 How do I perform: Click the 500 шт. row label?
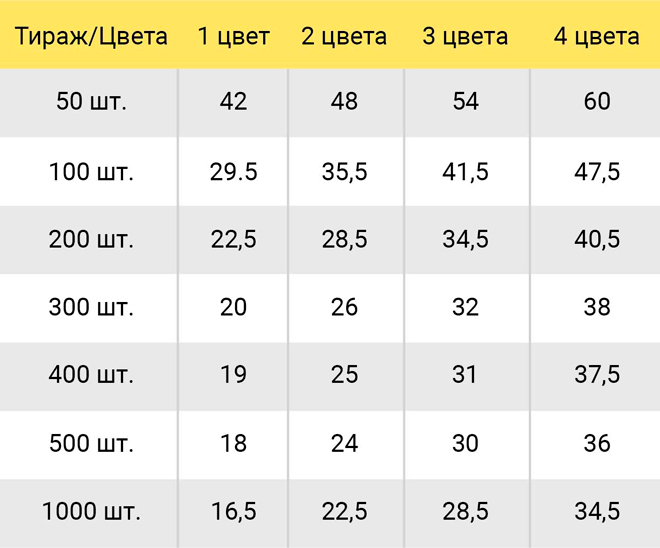click(x=91, y=443)
